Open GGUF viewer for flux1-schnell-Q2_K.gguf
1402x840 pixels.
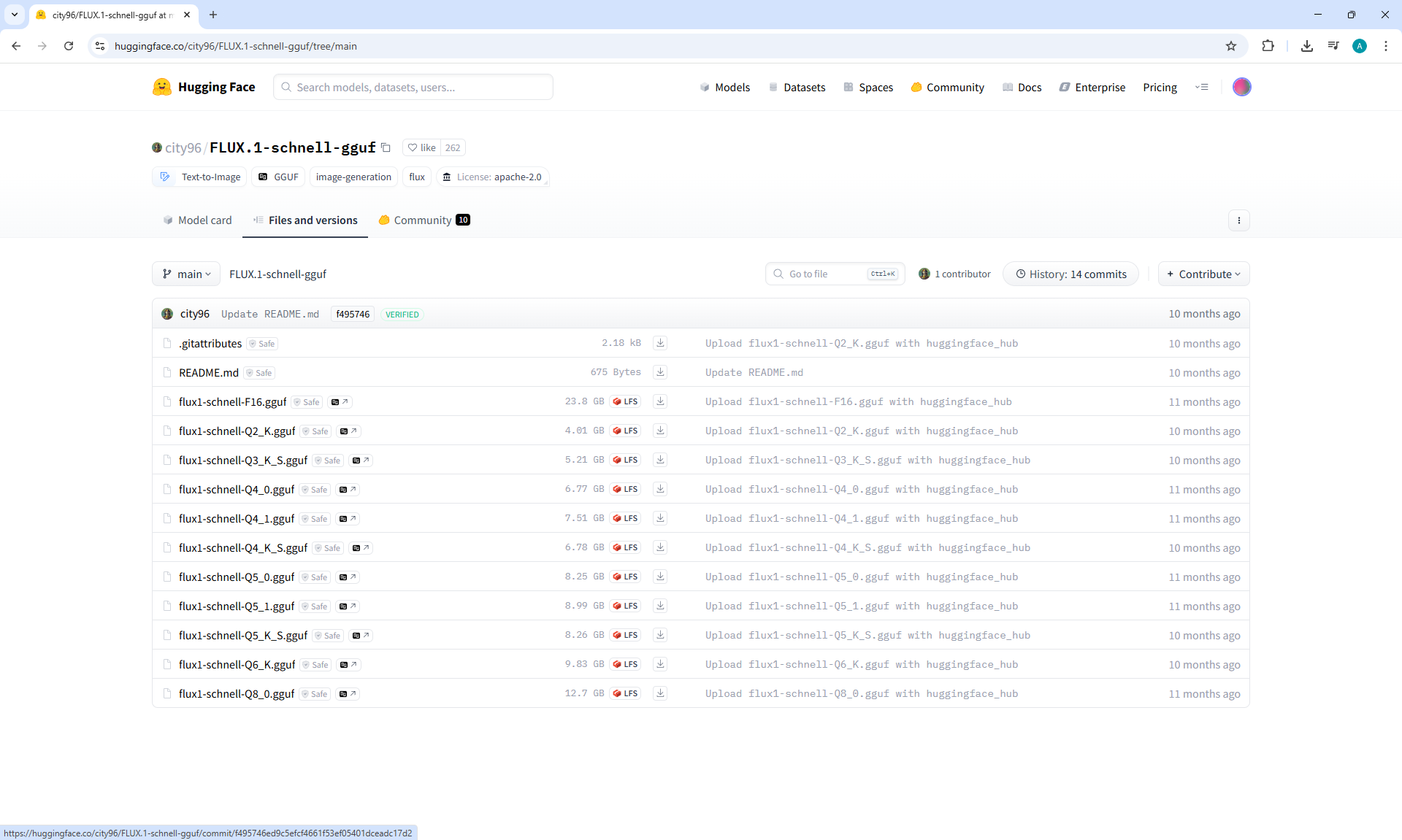tap(349, 431)
